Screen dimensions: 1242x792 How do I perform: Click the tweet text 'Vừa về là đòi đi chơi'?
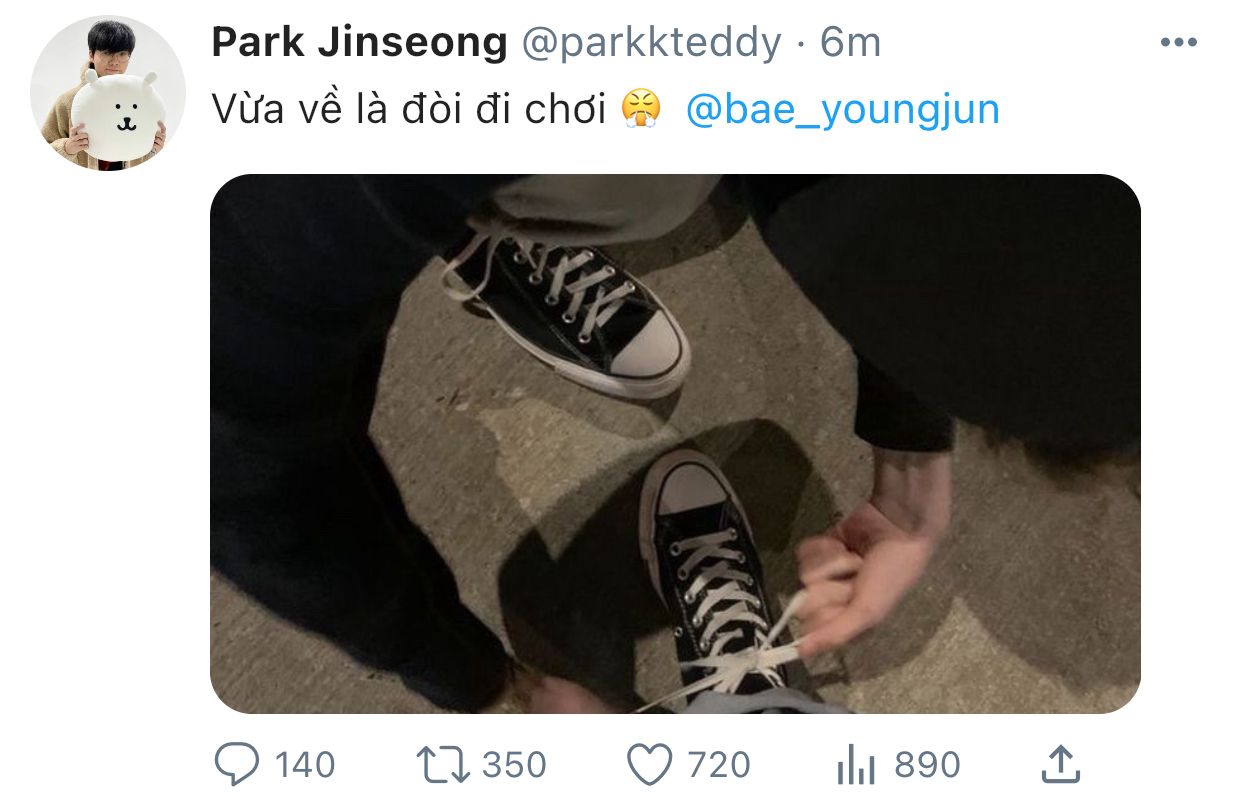tap(410, 109)
